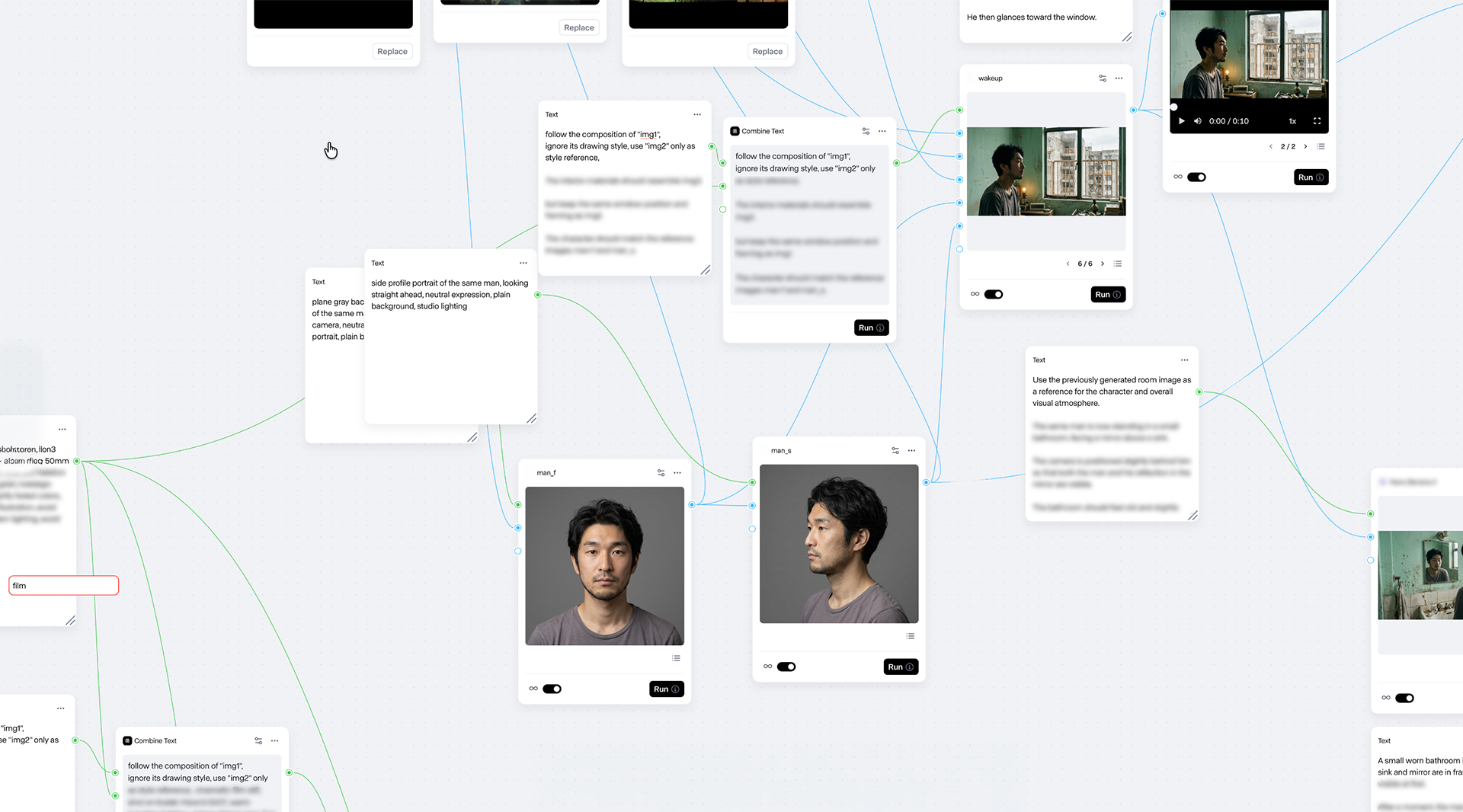Go to next video result 2/2

1305,146
